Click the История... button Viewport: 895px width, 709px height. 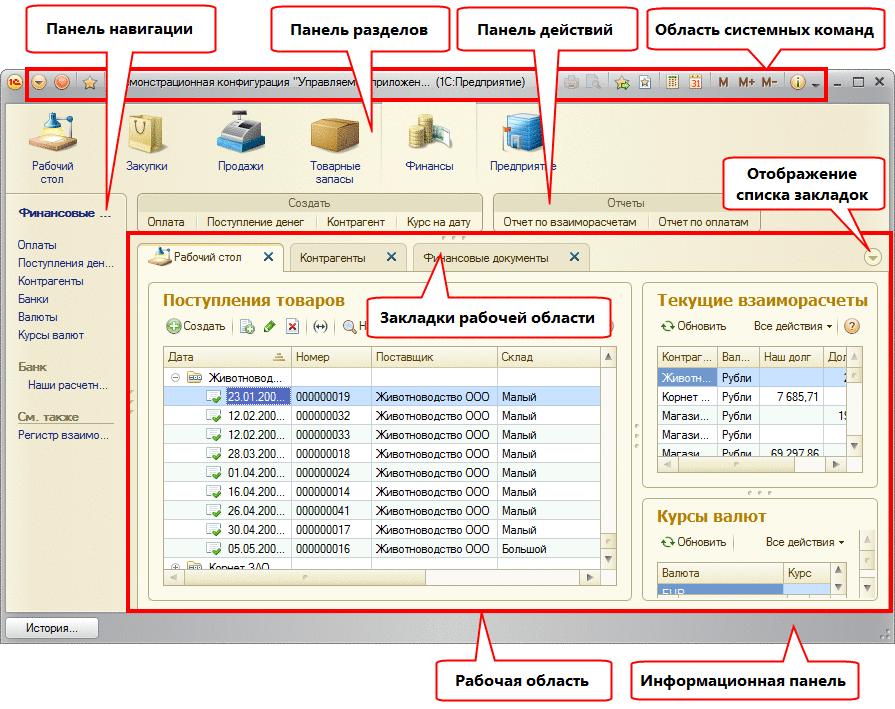coord(52,628)
